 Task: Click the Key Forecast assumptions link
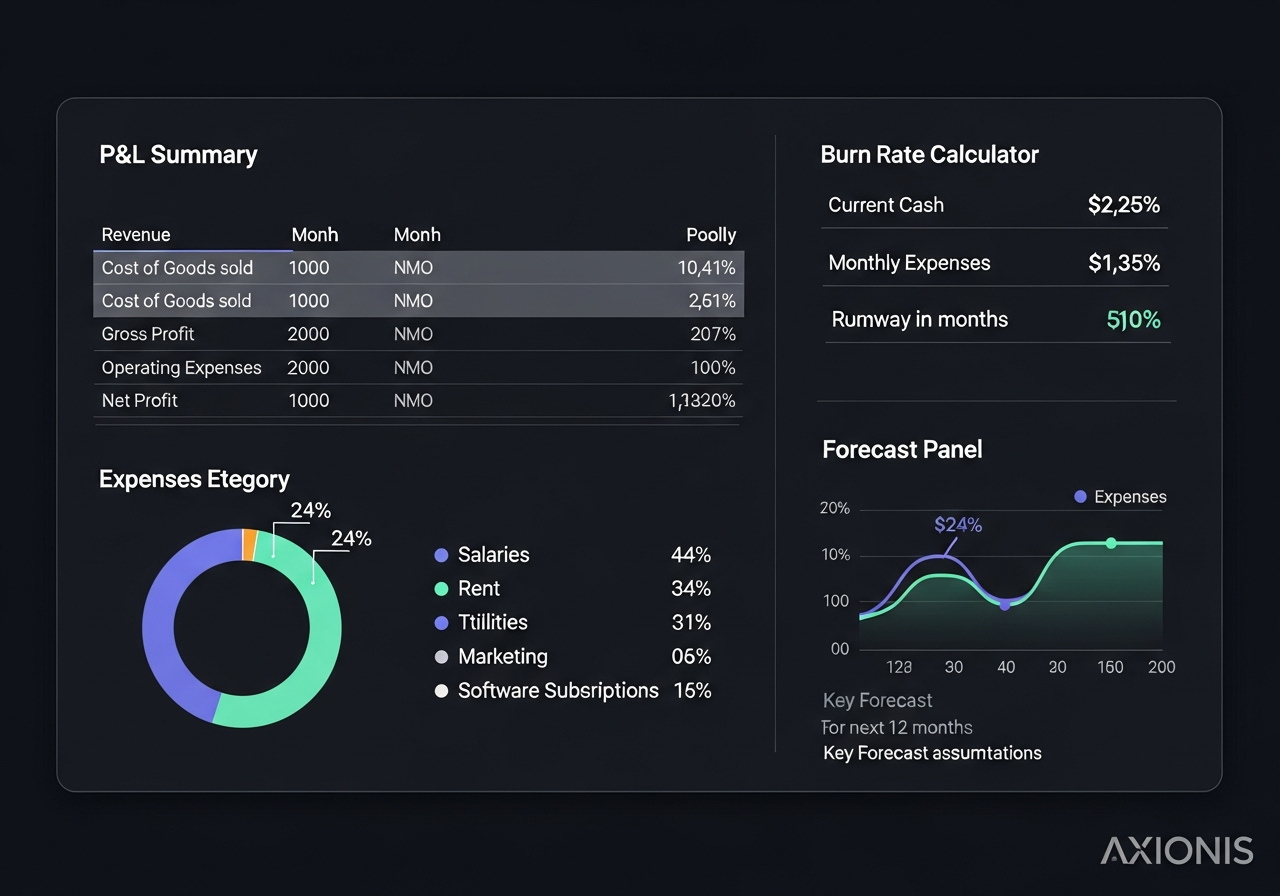pyautogui.click(x=932, y=753)
